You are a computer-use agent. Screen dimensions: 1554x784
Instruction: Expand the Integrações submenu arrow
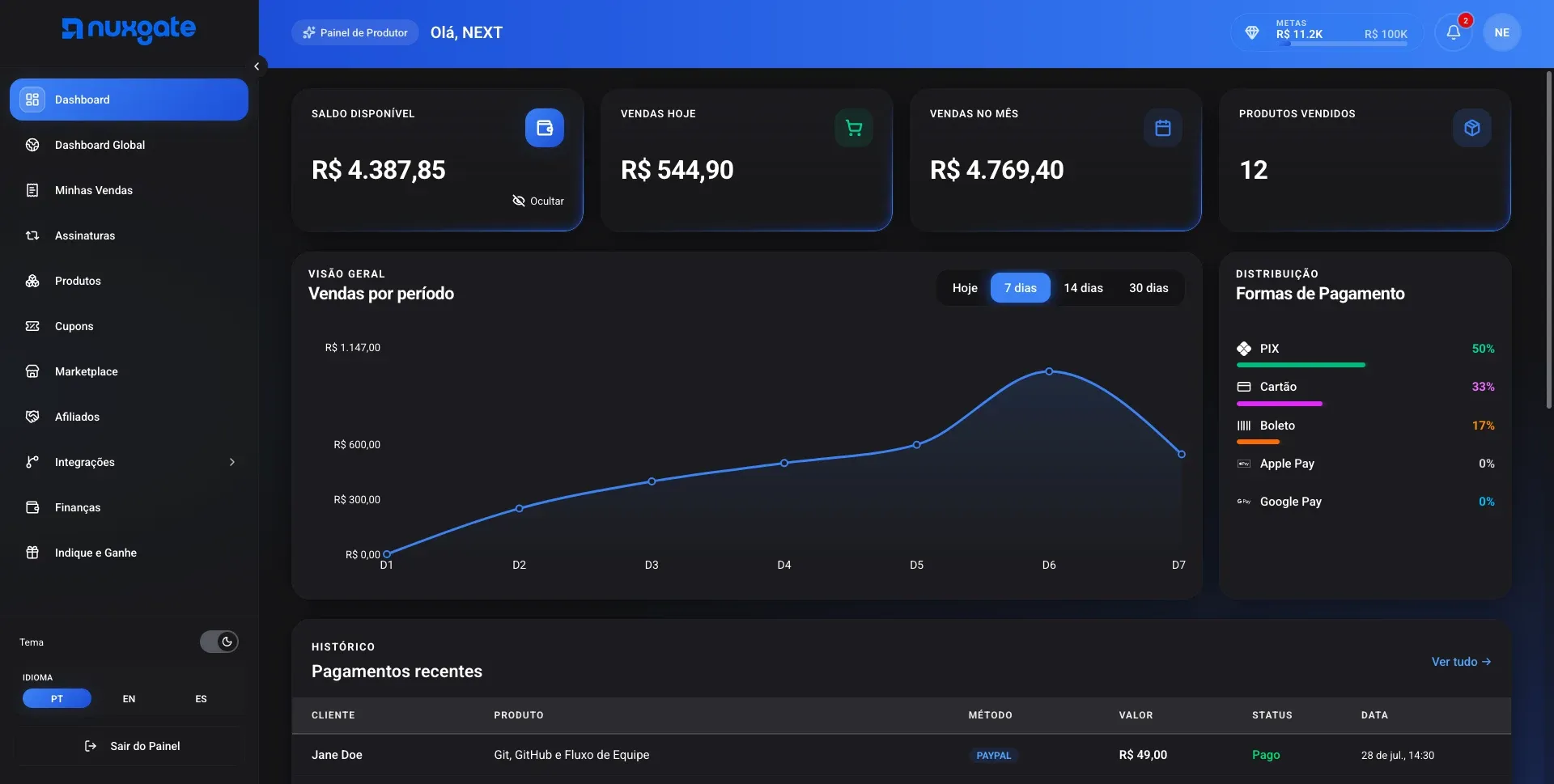(232, 462)
